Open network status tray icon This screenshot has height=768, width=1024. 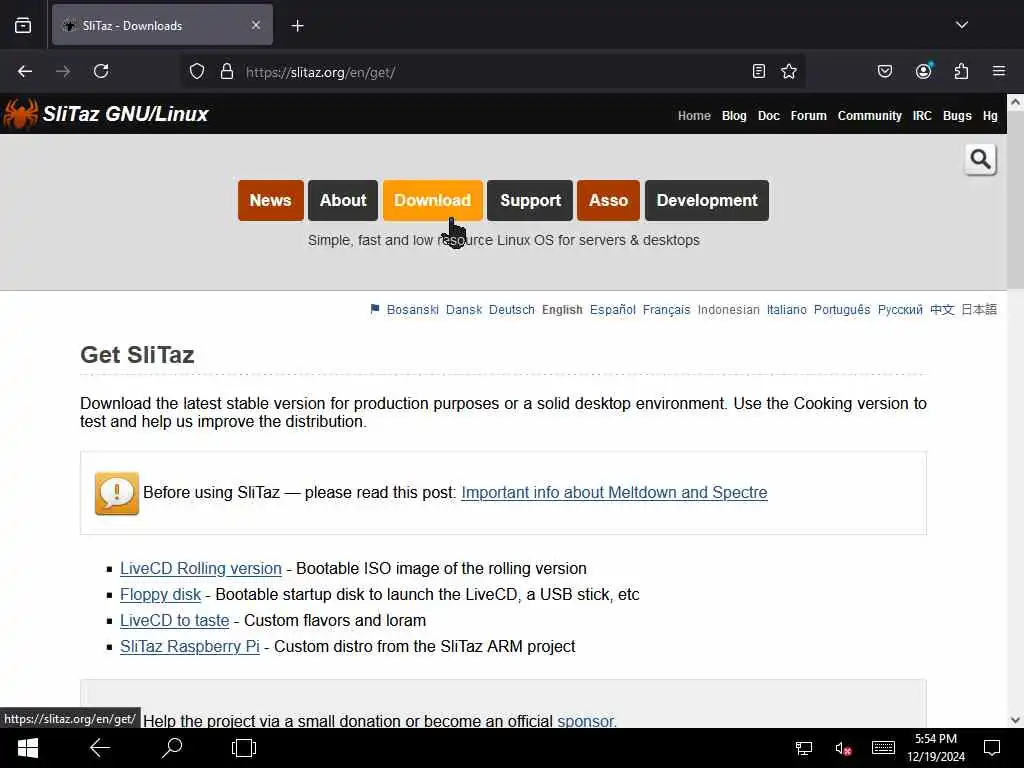[803, 748]
